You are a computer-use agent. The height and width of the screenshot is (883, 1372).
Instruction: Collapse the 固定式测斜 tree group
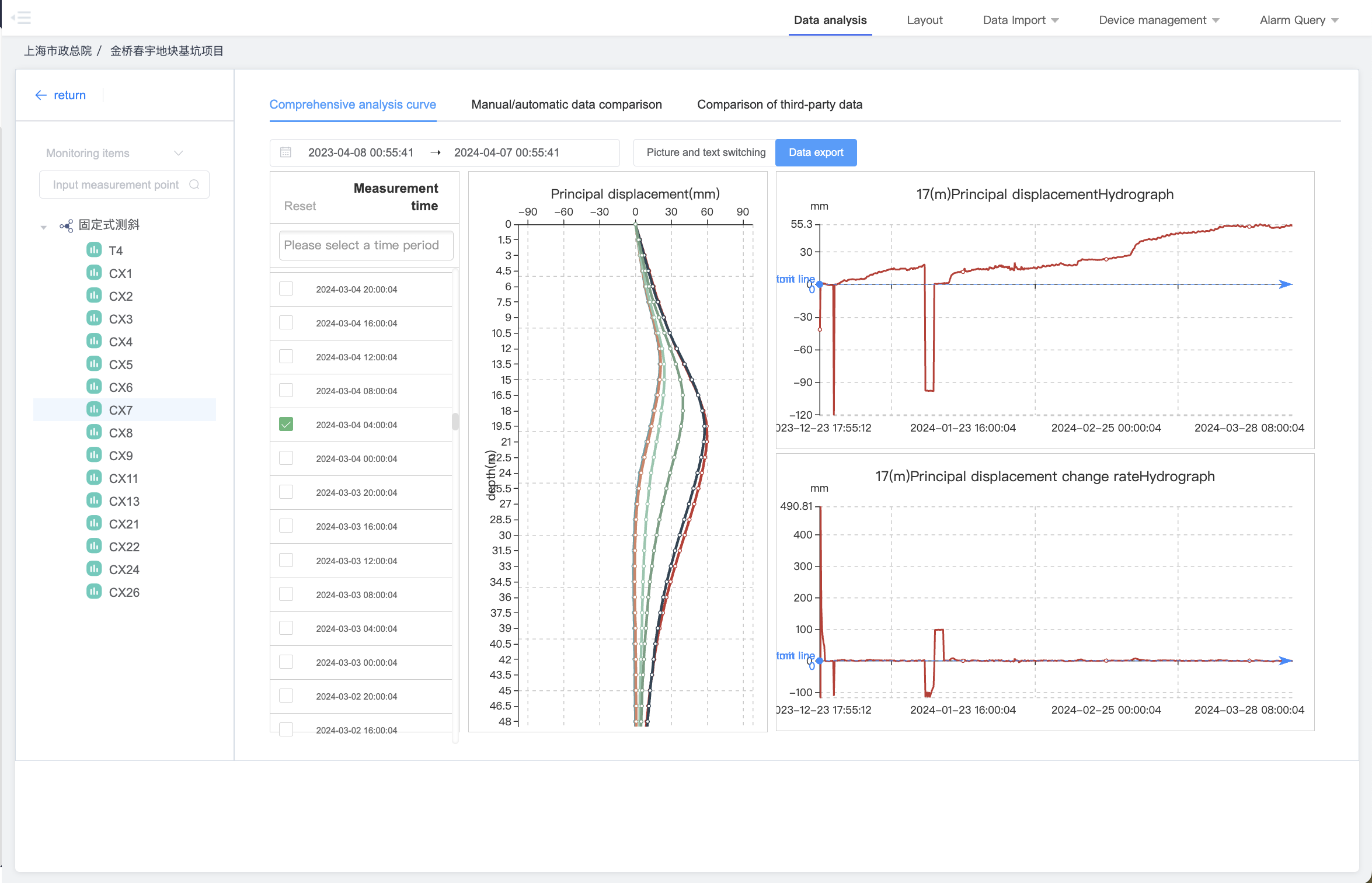(43, 227)
